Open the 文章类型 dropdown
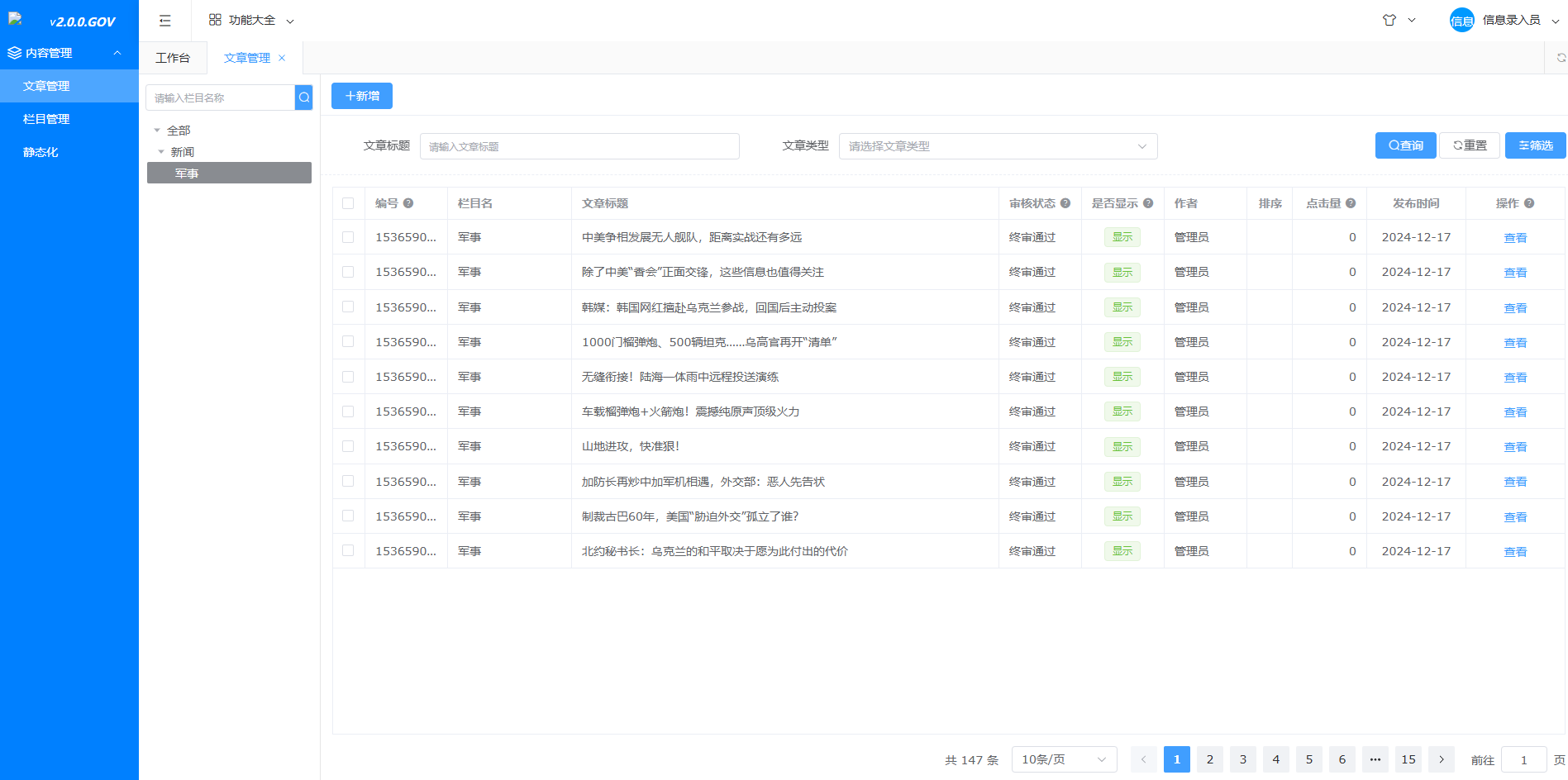 pos(998,146)
